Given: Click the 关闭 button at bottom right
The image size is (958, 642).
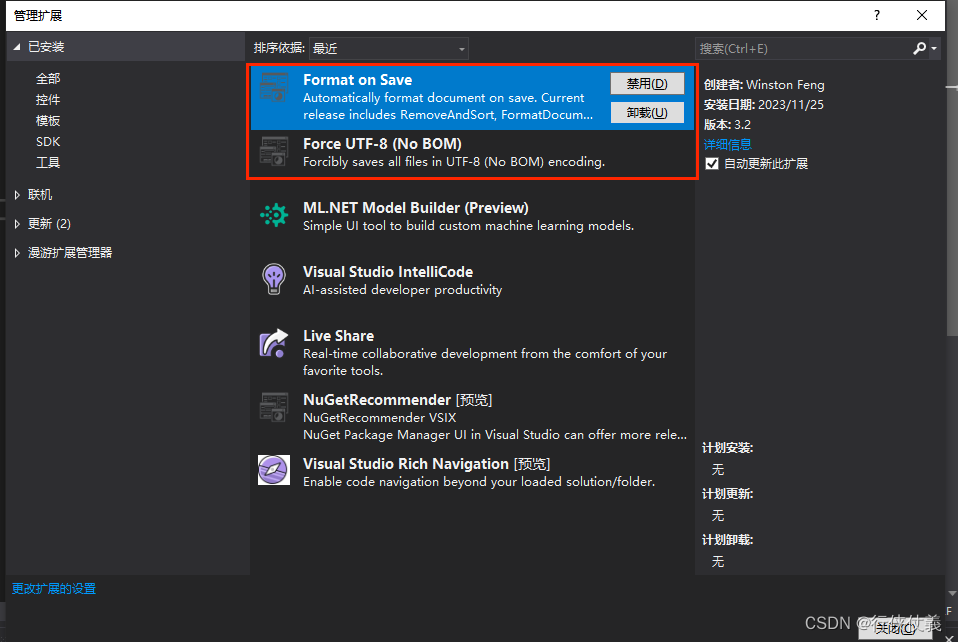Looking at the screenshot, I should click(894, 628).
